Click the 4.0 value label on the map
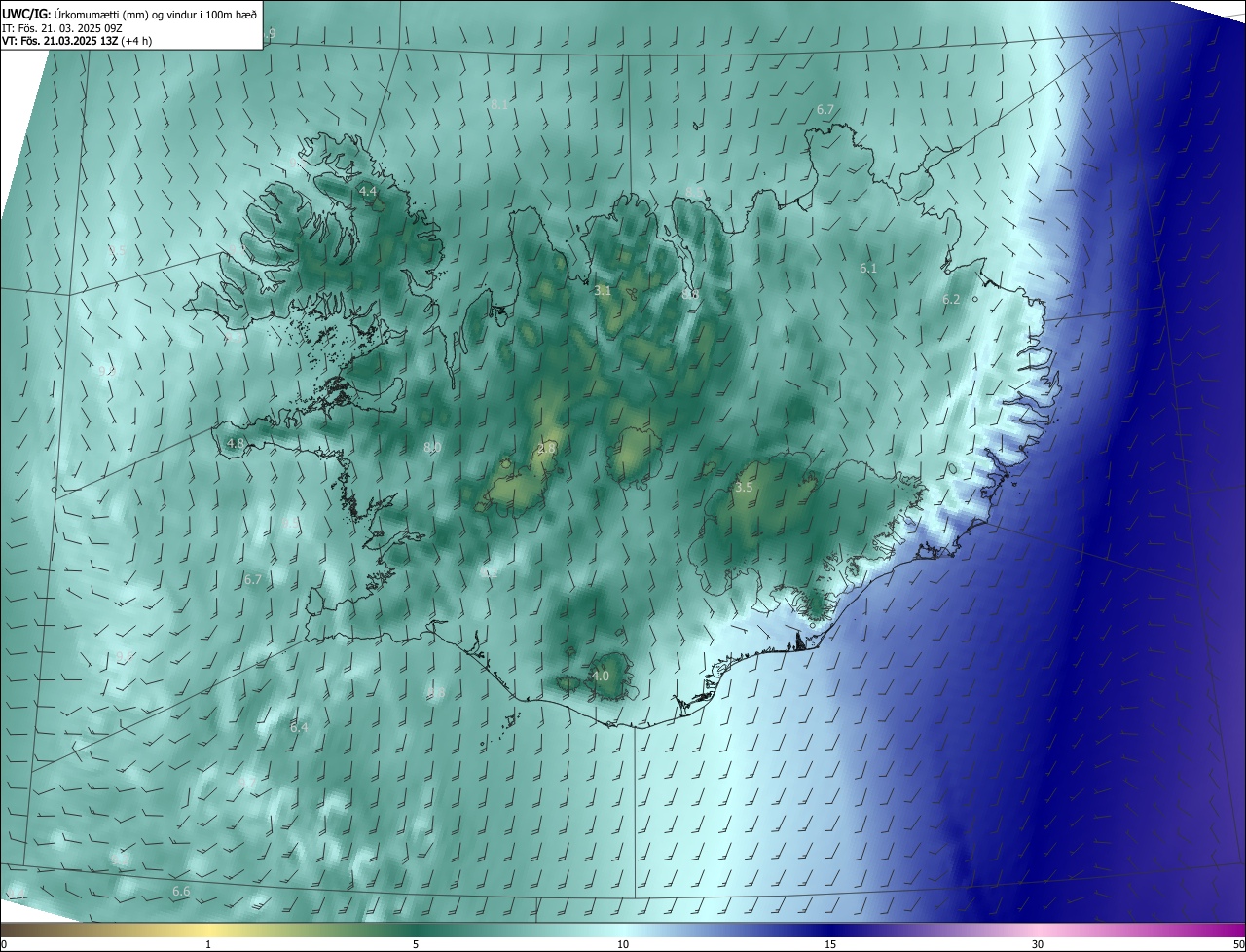This screenshot has width=1246, height=952. coord(601,676)
